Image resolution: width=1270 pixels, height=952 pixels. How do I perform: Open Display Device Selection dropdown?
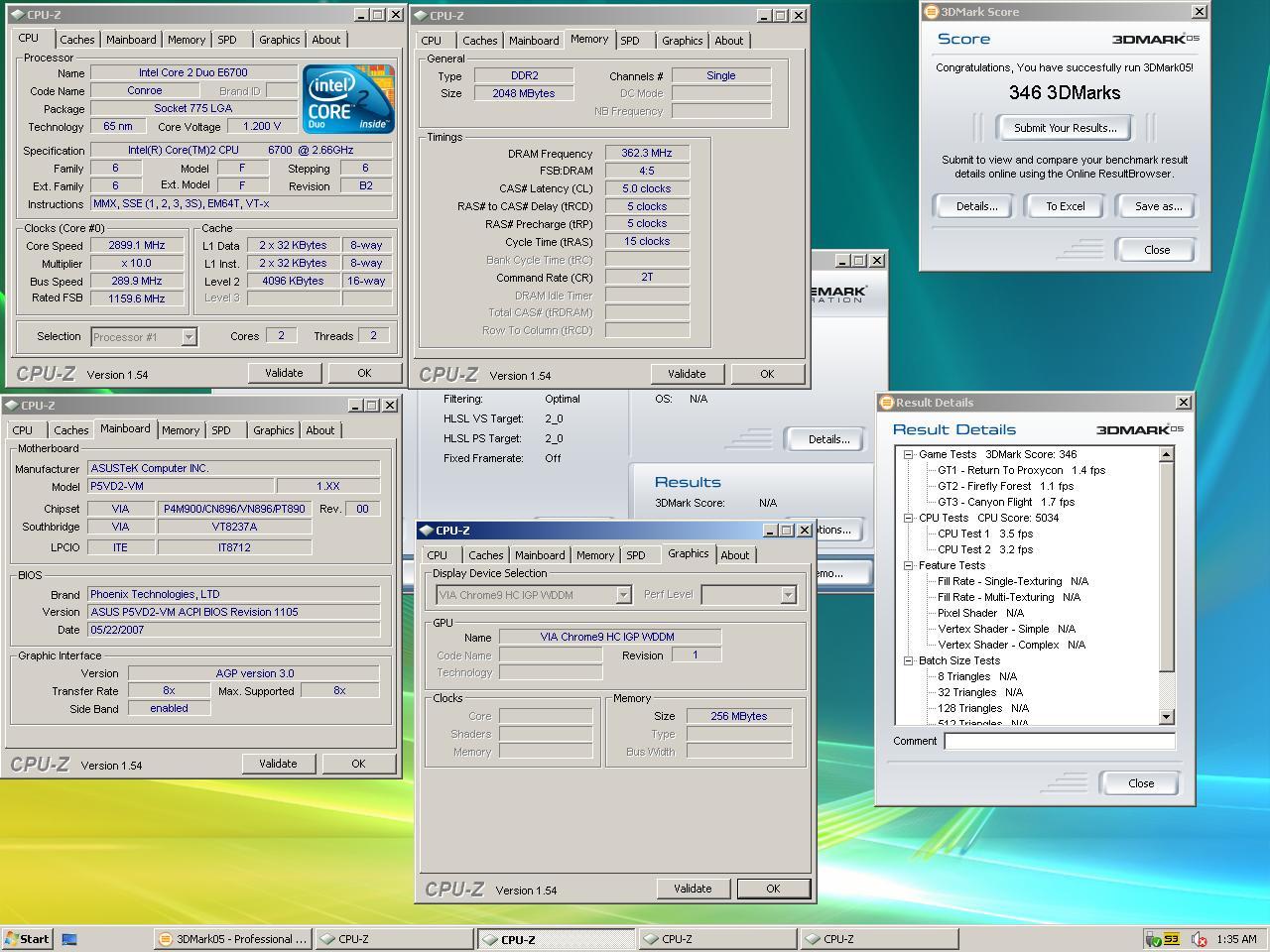tap(623, 595)
